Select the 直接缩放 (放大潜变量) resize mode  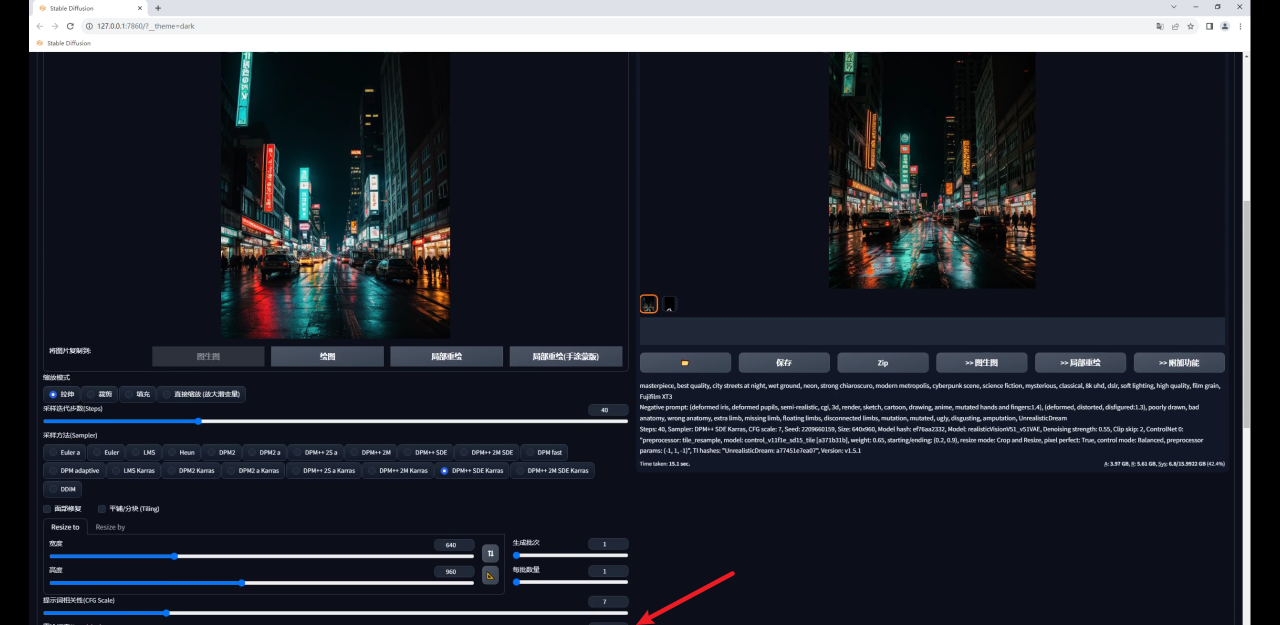point(201,394)
